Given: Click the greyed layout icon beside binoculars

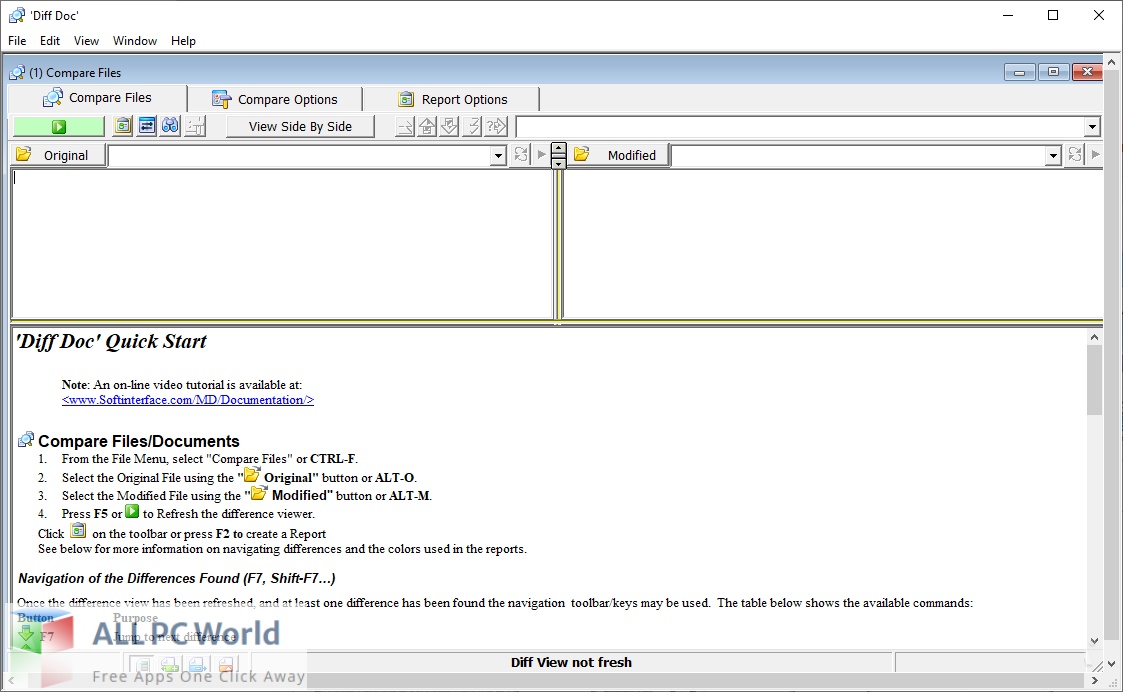Looking at the screenshot, I should (195, 126).
